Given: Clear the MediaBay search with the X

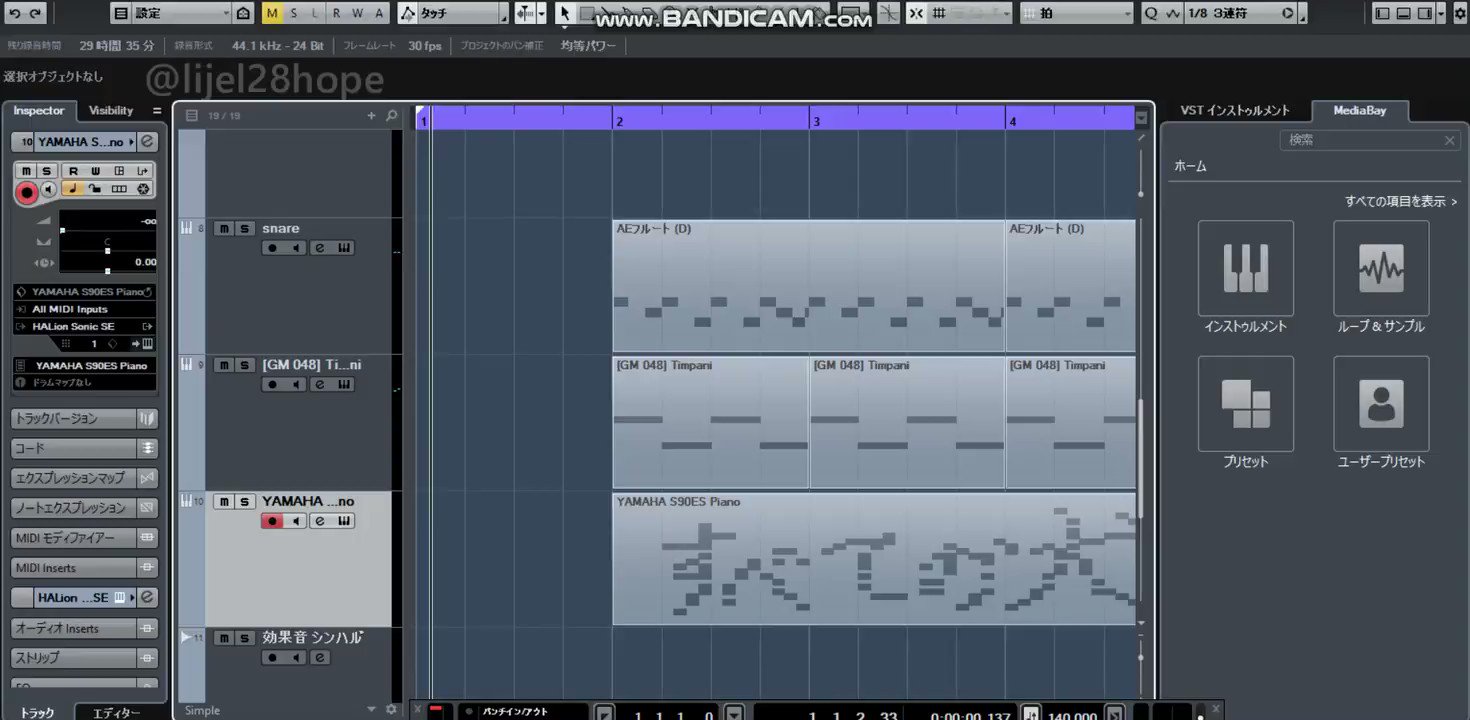Looking at the screenshot, I should 1450,141.
